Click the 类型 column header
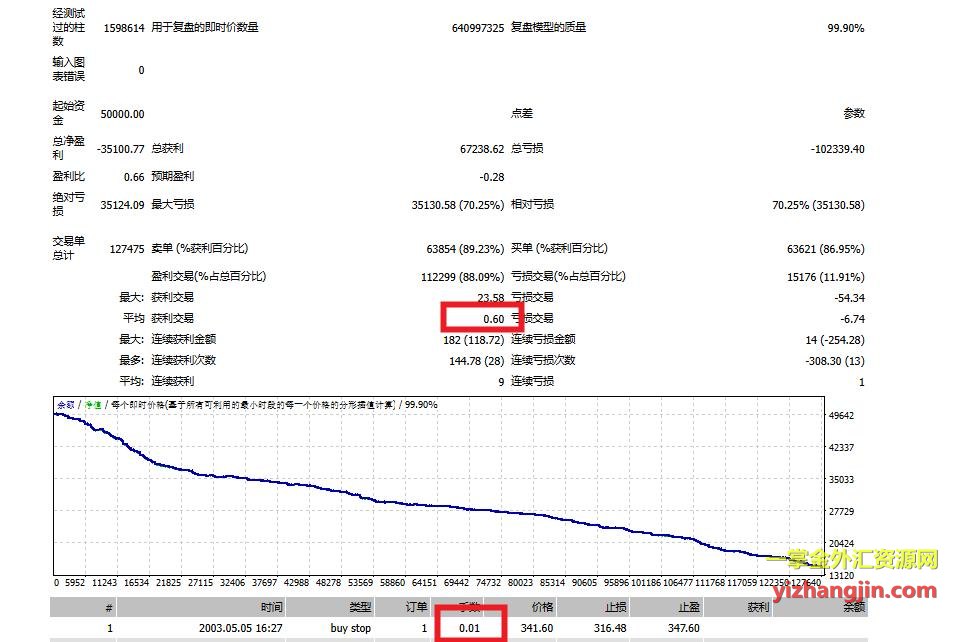The width and height of the screenshot is (954, 642). (x=360, y=607)
